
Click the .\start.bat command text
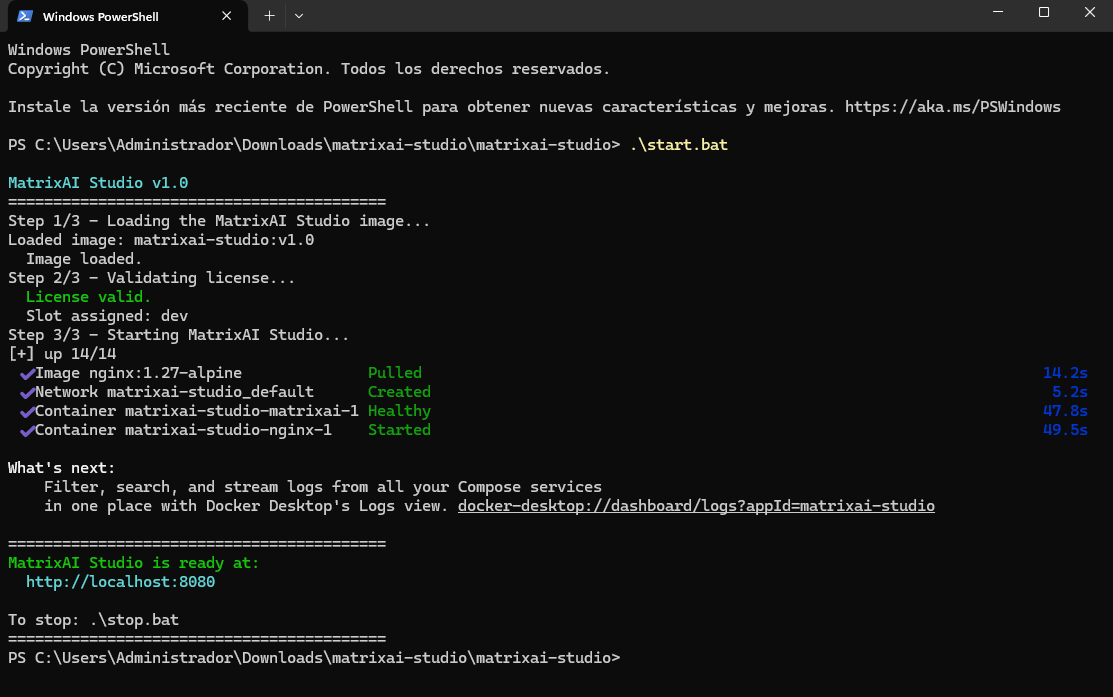click(x=679, y=145)
